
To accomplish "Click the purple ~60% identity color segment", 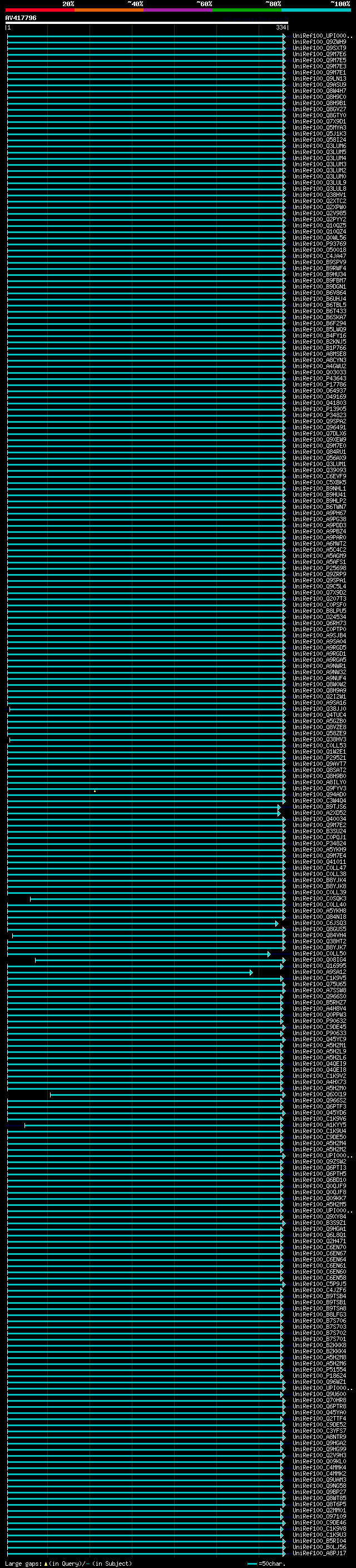I will click(x=177, y=10).
